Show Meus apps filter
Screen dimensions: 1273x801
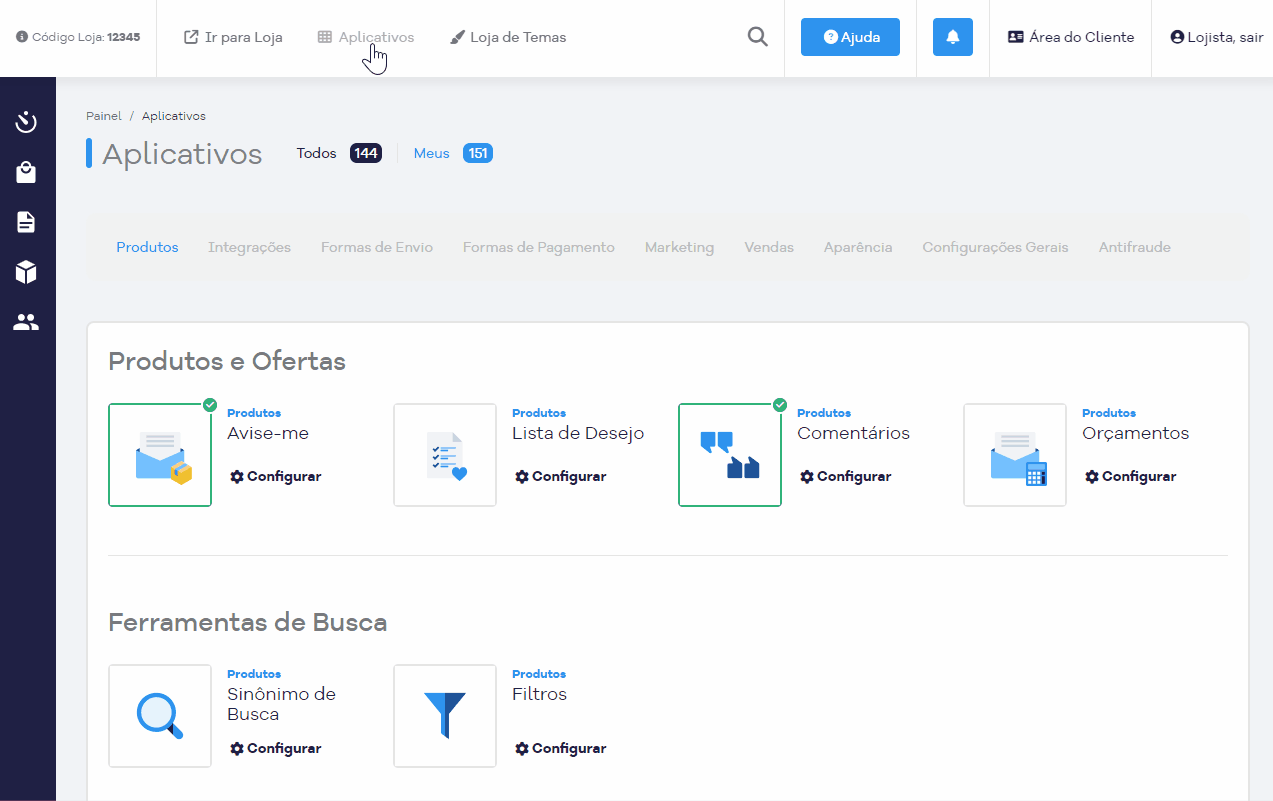click(432, 153)
